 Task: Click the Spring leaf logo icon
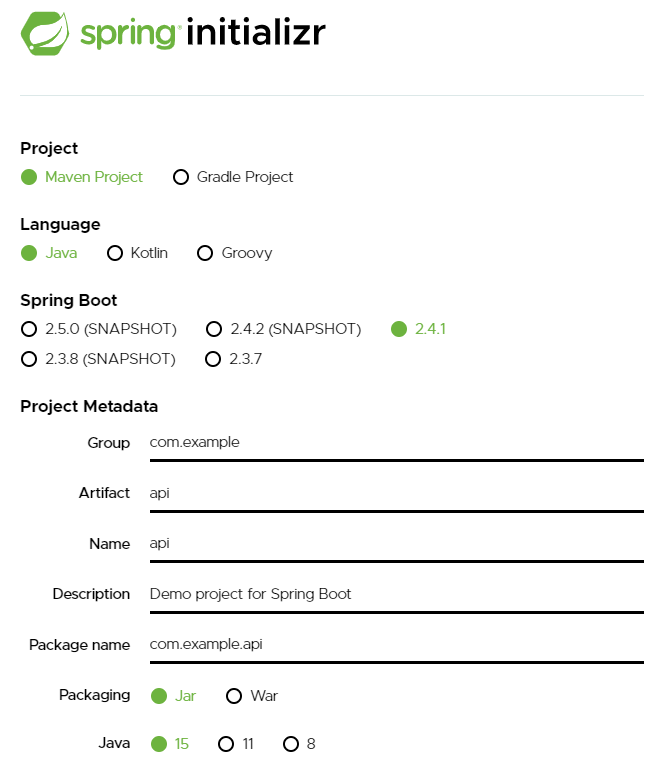[x=45, y=33]
